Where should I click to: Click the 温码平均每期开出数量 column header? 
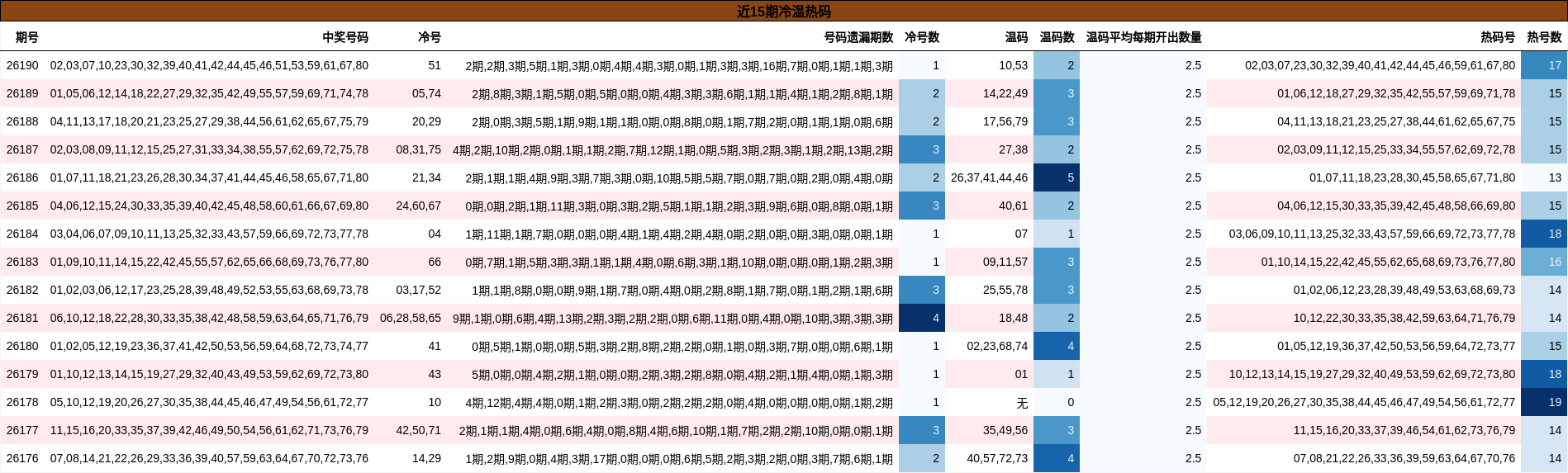click(x=1144, y=37)
